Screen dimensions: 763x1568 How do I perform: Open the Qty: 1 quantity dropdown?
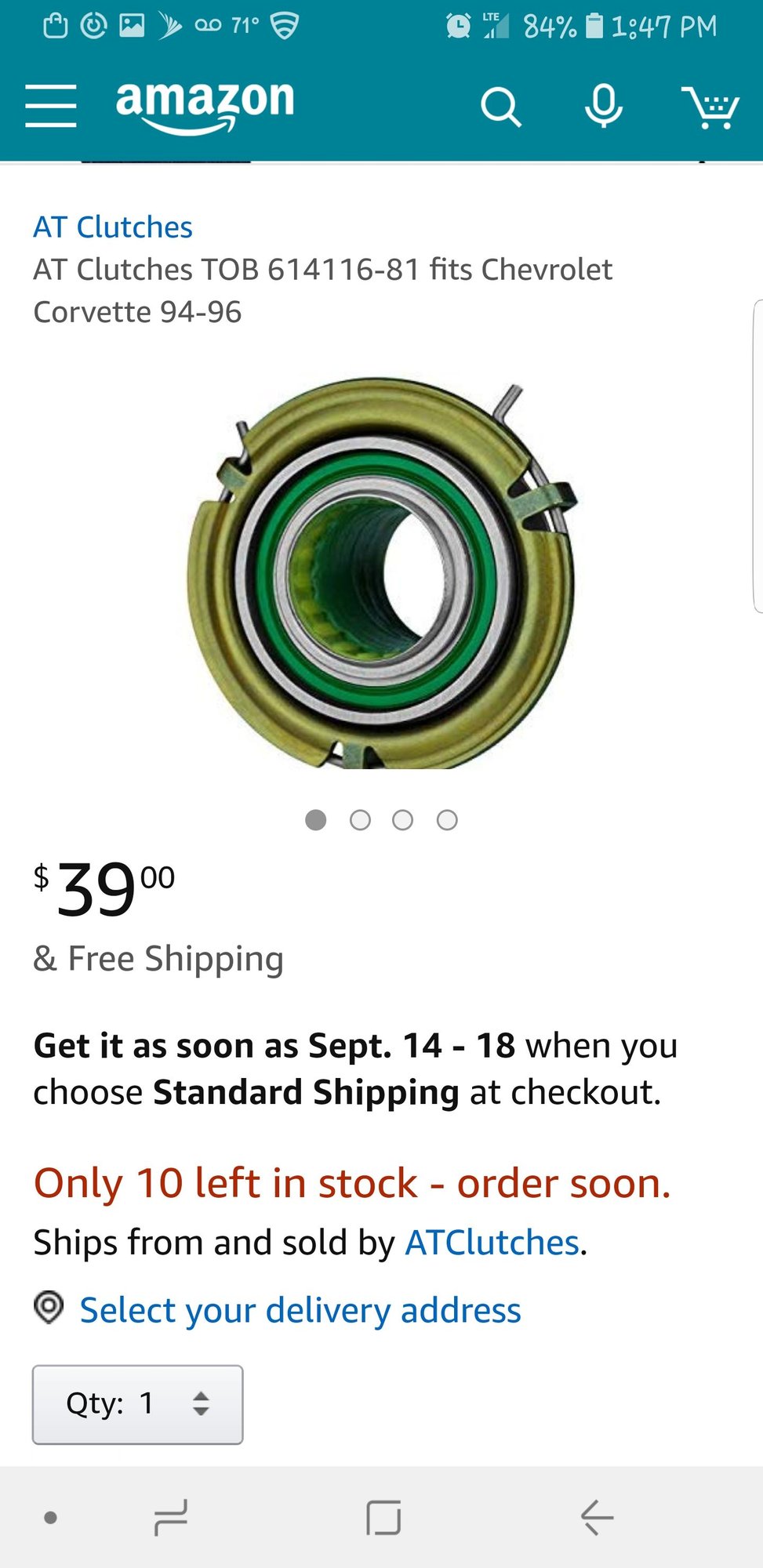tap(137, 1404)
